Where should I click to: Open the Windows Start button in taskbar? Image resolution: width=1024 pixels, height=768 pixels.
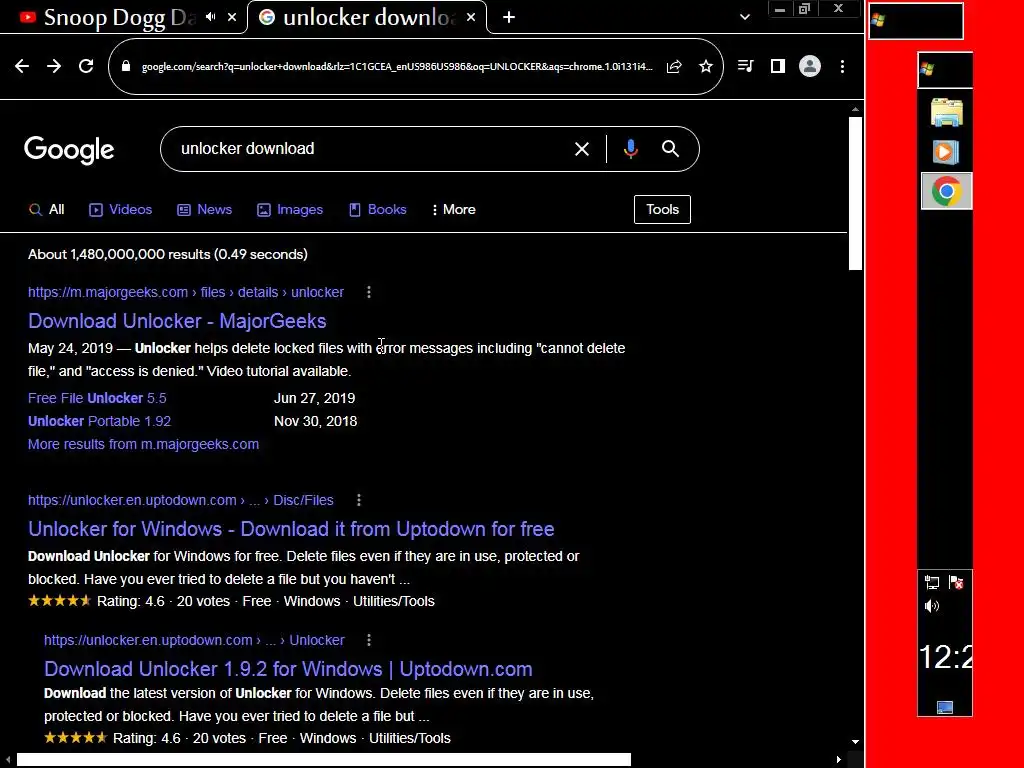click(x=946, y=69)
